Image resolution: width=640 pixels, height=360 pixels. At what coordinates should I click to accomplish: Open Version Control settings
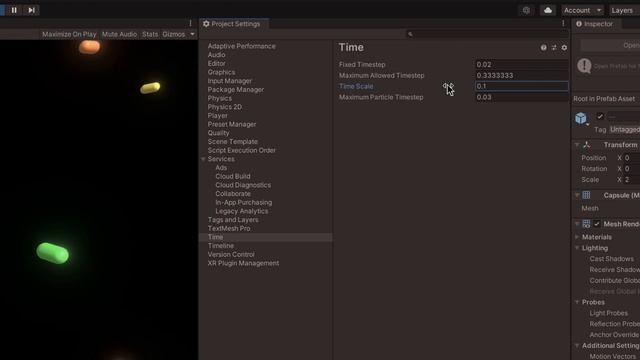pyautogui.click(x=231, y=254)
